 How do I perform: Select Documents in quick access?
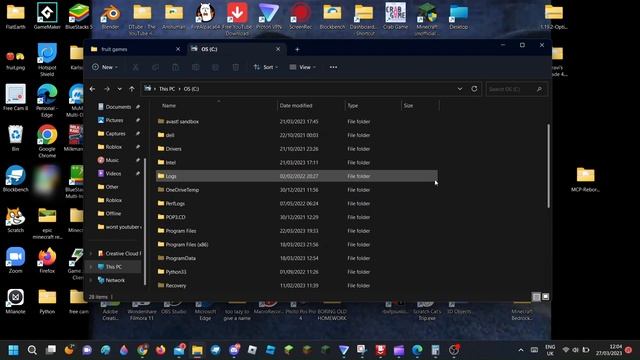118,107
